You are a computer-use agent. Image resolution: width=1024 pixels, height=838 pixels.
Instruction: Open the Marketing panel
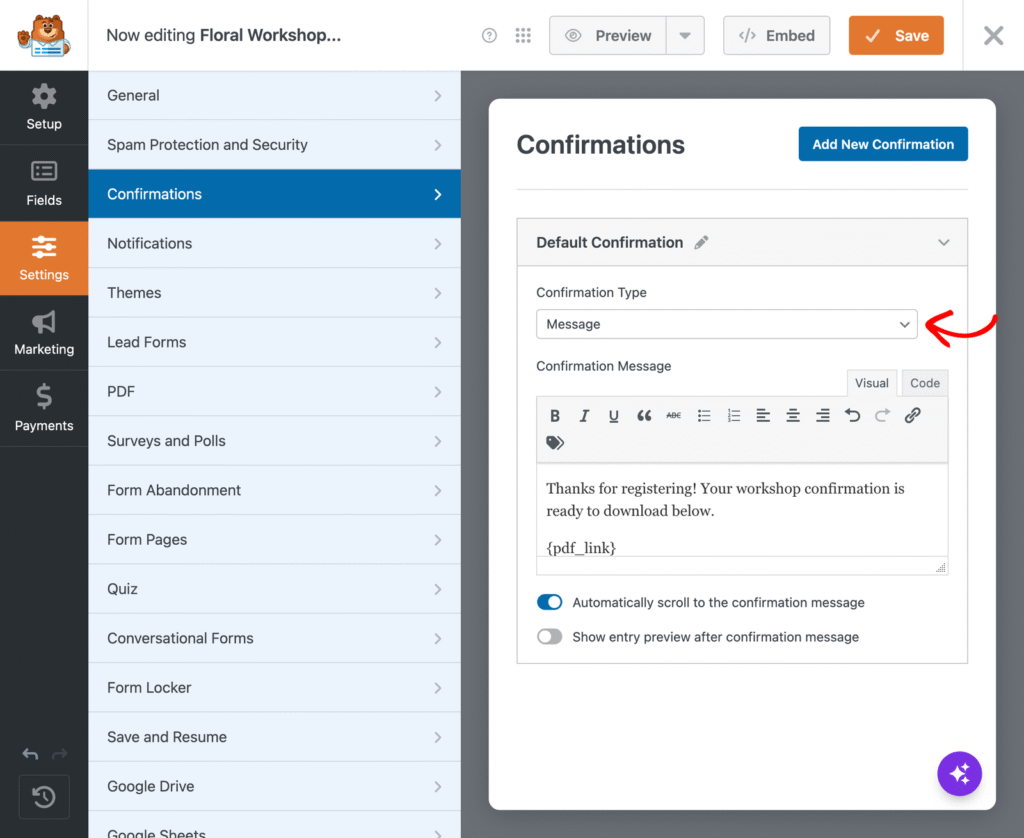coord(44,333)
